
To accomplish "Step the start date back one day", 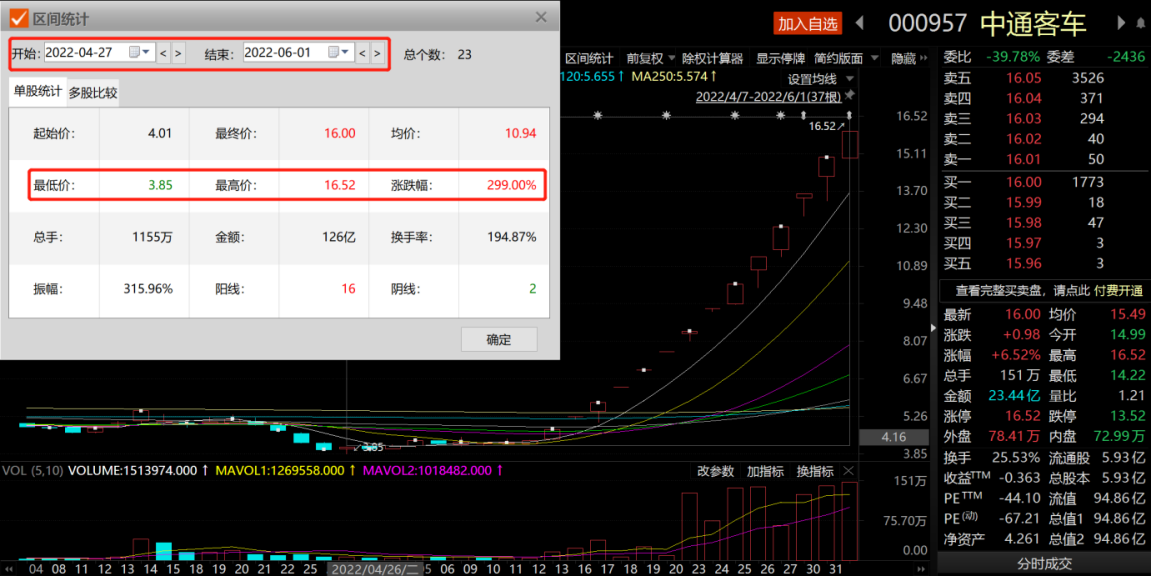I will (x=164, y=53).
